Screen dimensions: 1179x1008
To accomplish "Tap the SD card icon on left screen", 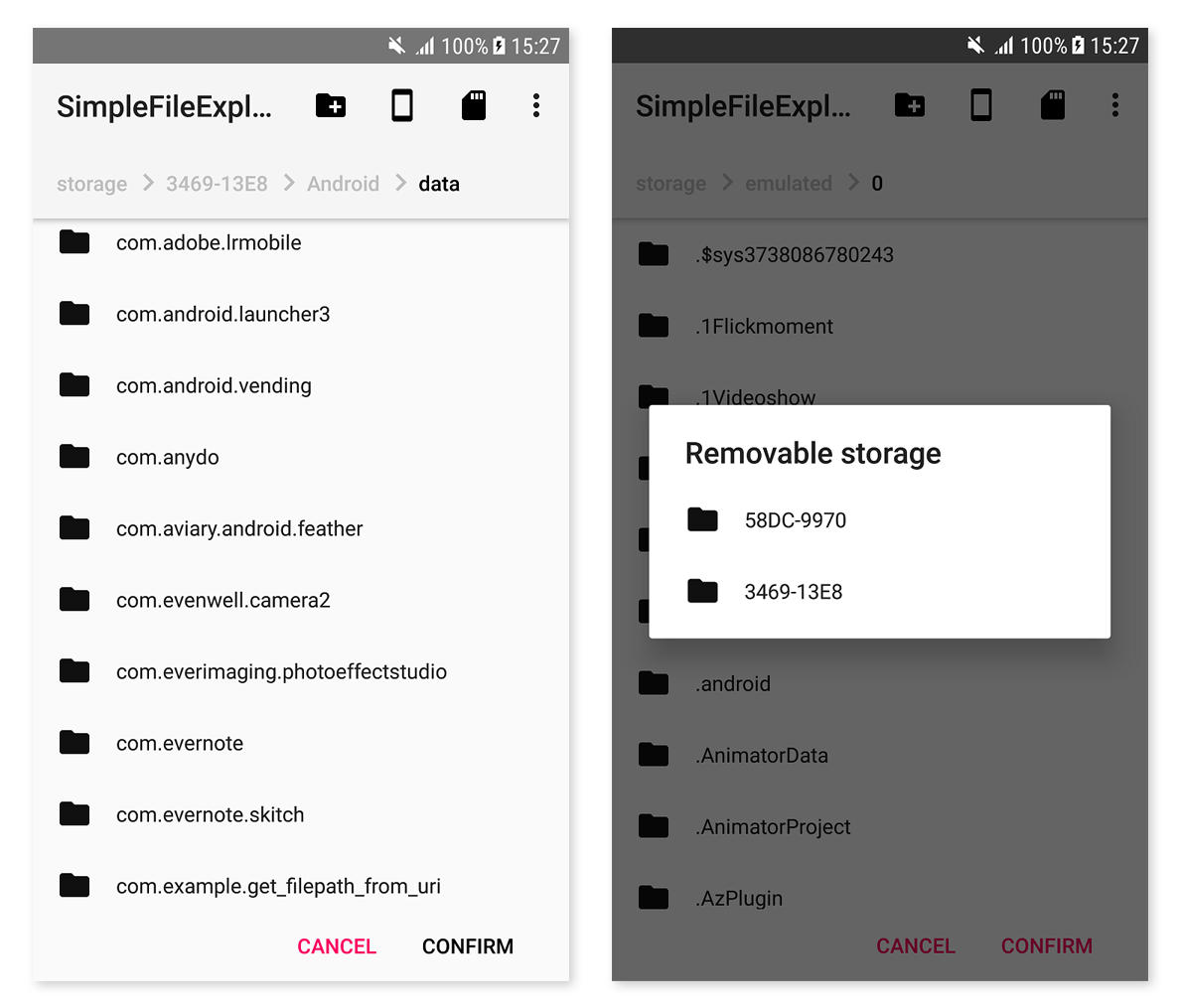I will [474, 105].
